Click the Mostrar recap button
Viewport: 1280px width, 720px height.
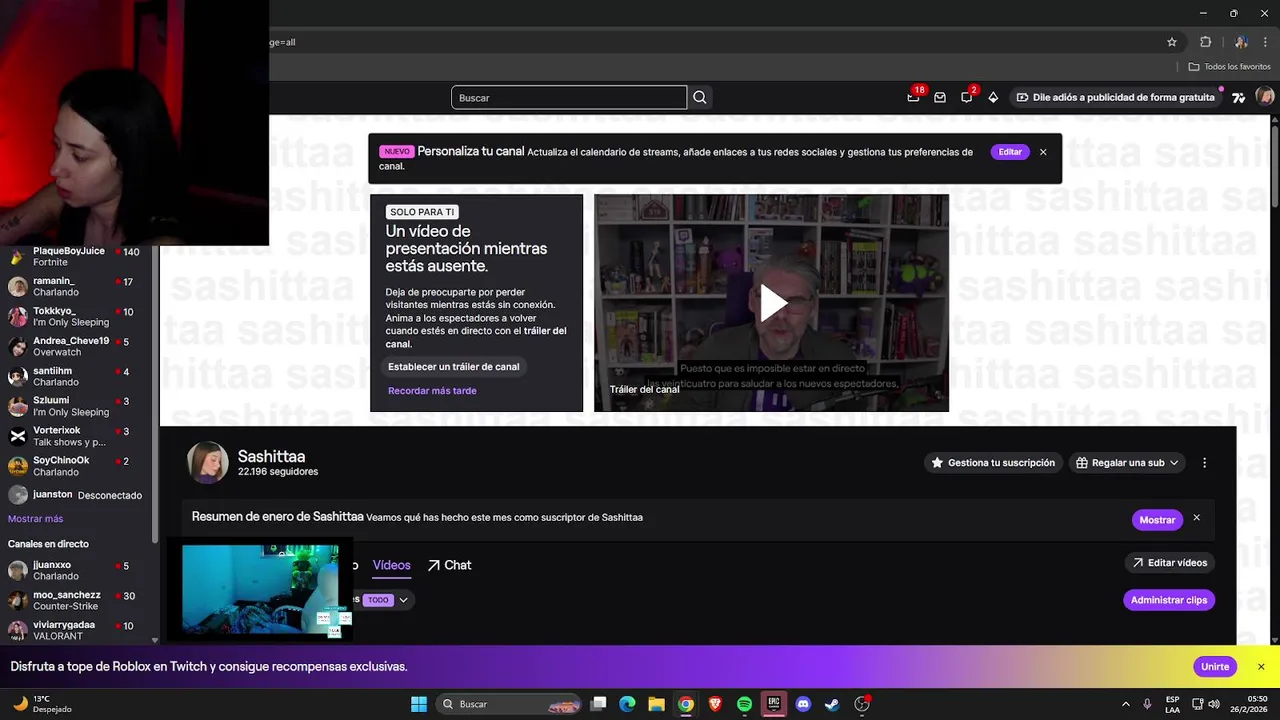[x=1157, y=520]
